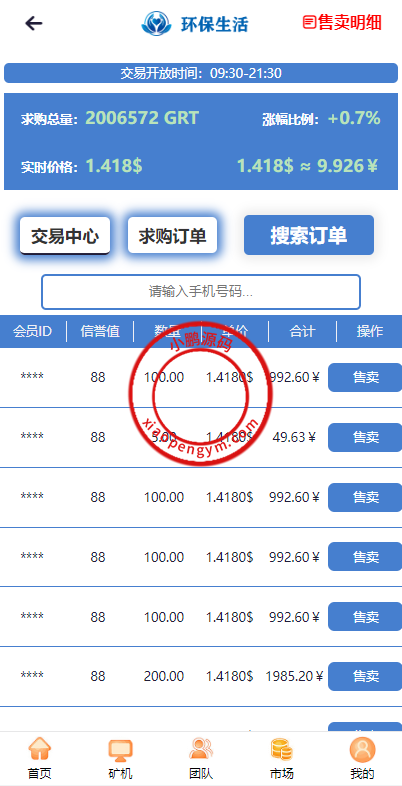Screen dimensions: 402x786
Task: Select the 市场 market coins icon
Action: coord(281,749)
